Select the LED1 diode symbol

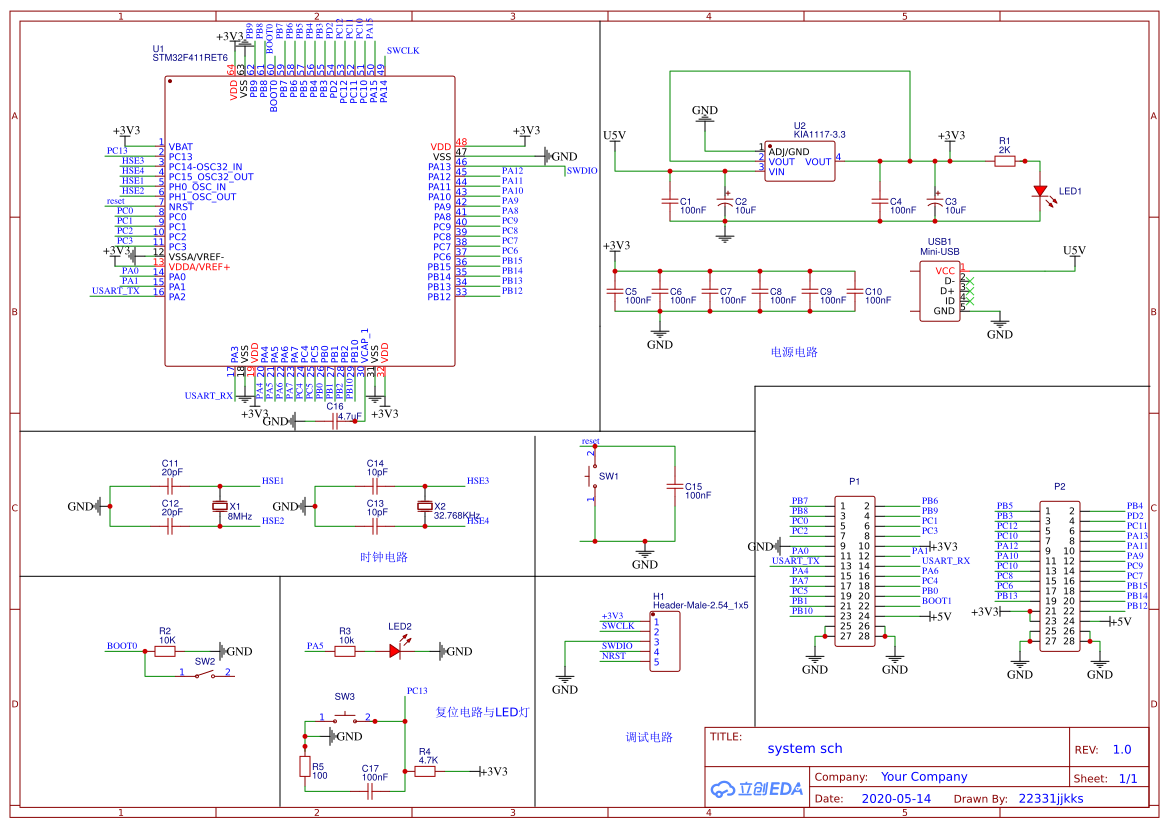pyautogui.click(x=1040, y=192)
